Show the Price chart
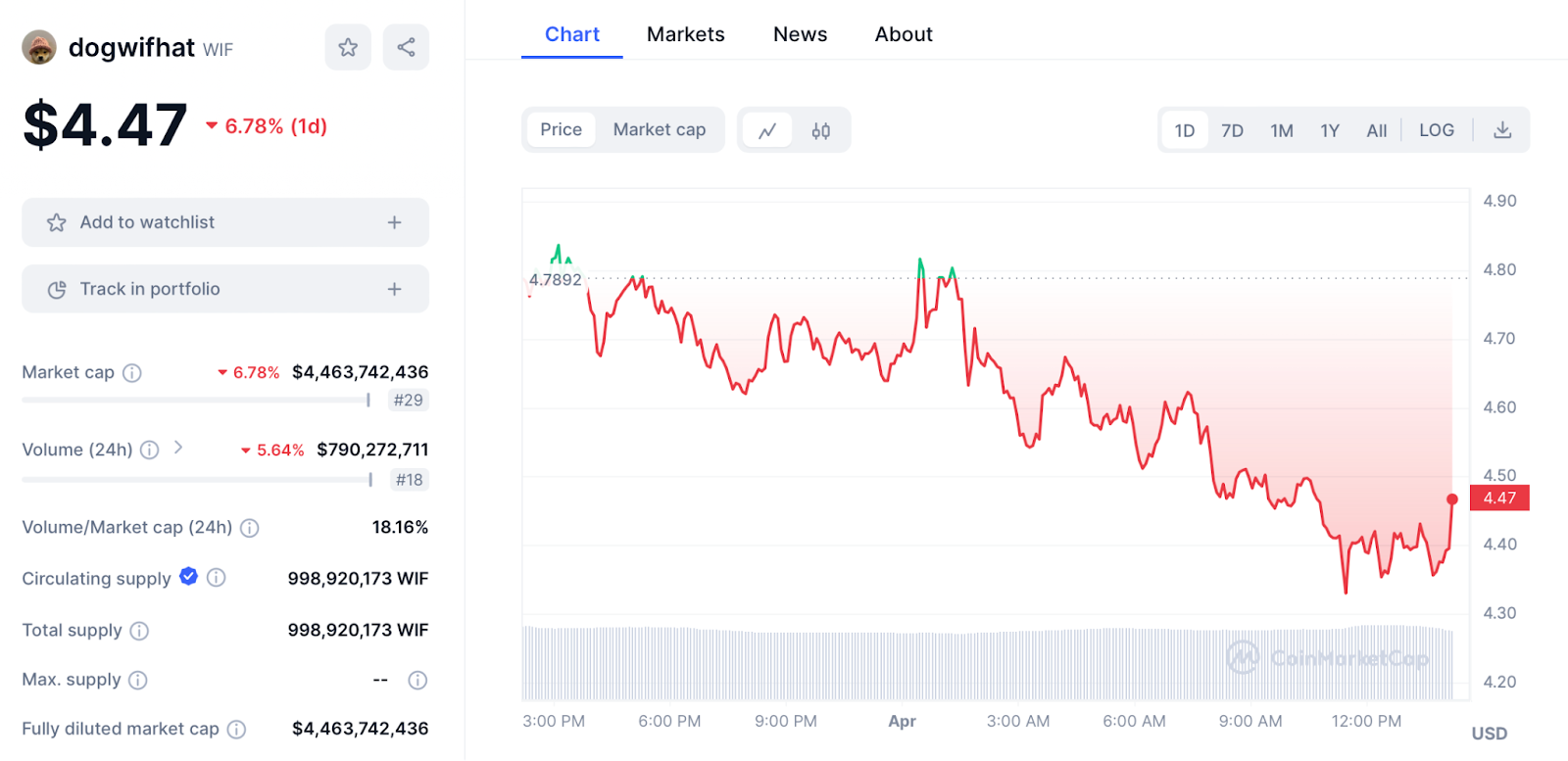1568x761 pixels. point(561,129)
